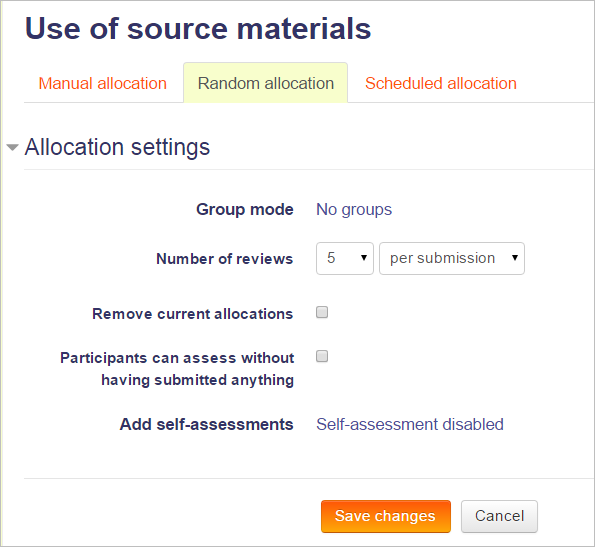Click the Save changes button
595x547 pixels.
click(x=386, y=516)
